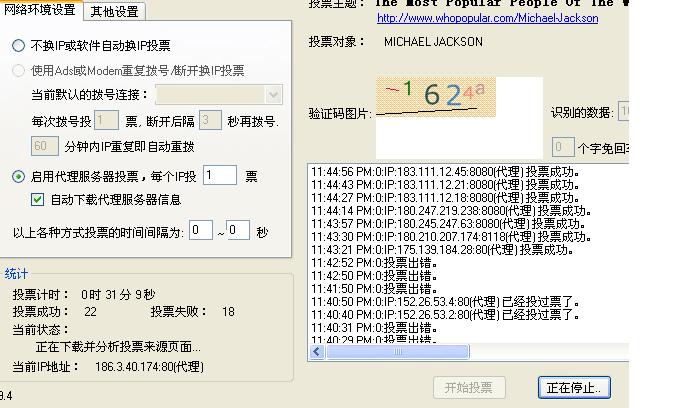This screenshot has width=683, height=408.
Task: Open the 其他设置 tab
Action: point(115,12)
